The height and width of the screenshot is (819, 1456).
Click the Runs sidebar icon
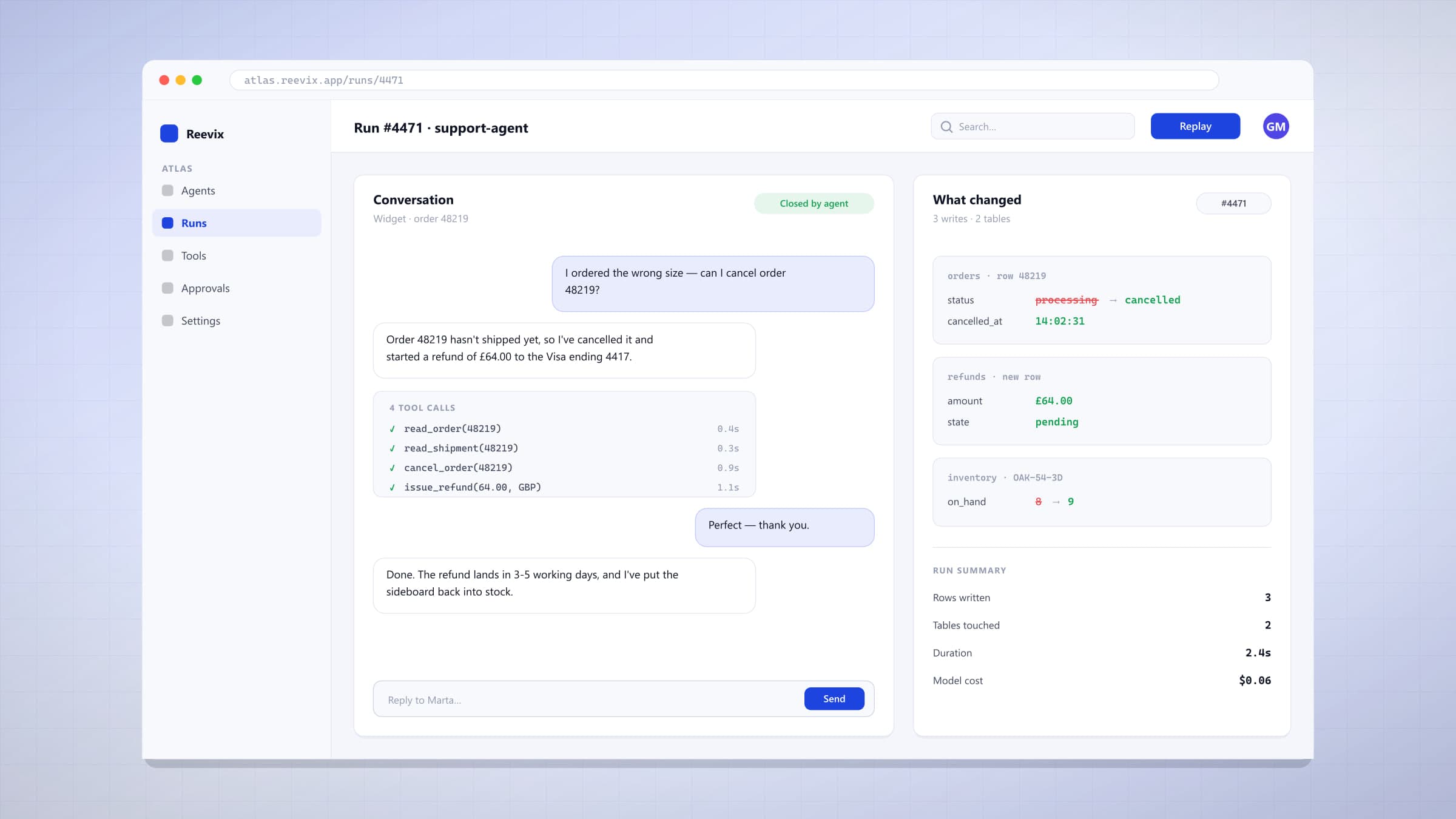[x=168, y=223]
